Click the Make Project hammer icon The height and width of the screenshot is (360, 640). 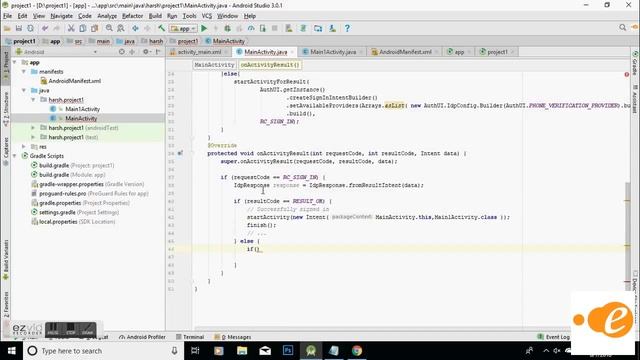(x=162, y=28)
